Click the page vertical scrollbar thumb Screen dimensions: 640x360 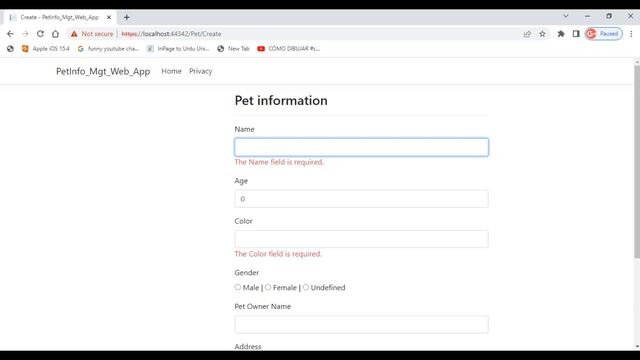pyautogui.click(x=637, y=161)
